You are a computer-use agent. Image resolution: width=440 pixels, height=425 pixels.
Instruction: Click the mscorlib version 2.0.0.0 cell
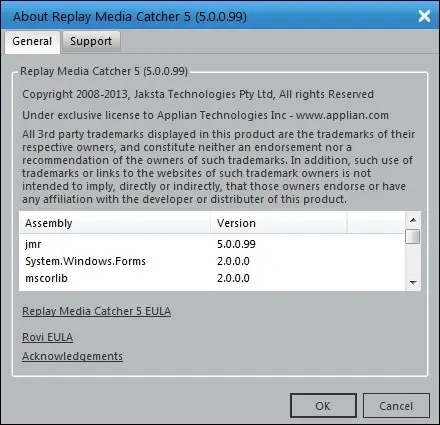(233, 278)
